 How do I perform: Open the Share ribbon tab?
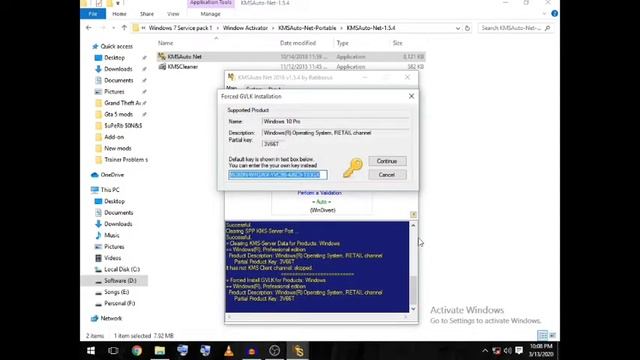147,14
